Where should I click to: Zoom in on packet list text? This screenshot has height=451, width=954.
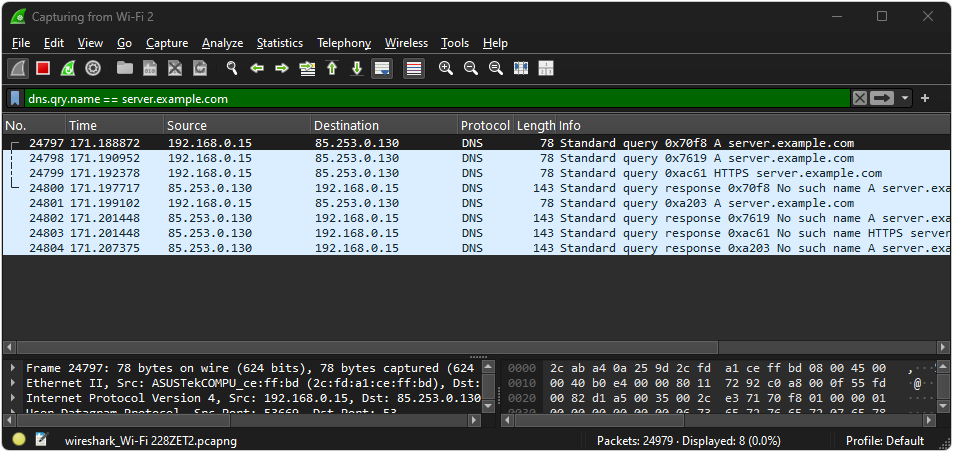(446, 68)
